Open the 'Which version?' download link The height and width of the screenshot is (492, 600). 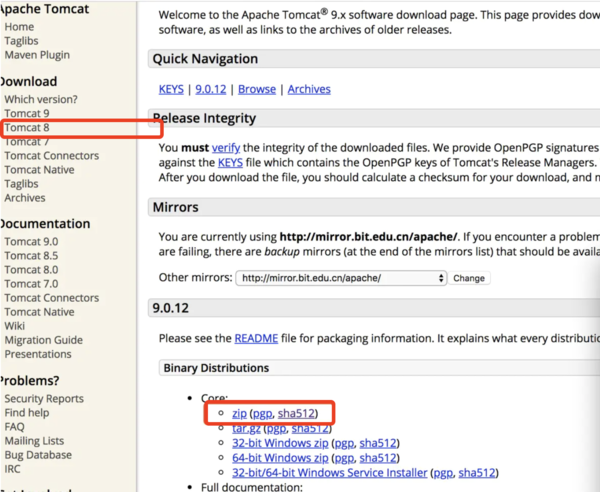(x=41, y=99)
